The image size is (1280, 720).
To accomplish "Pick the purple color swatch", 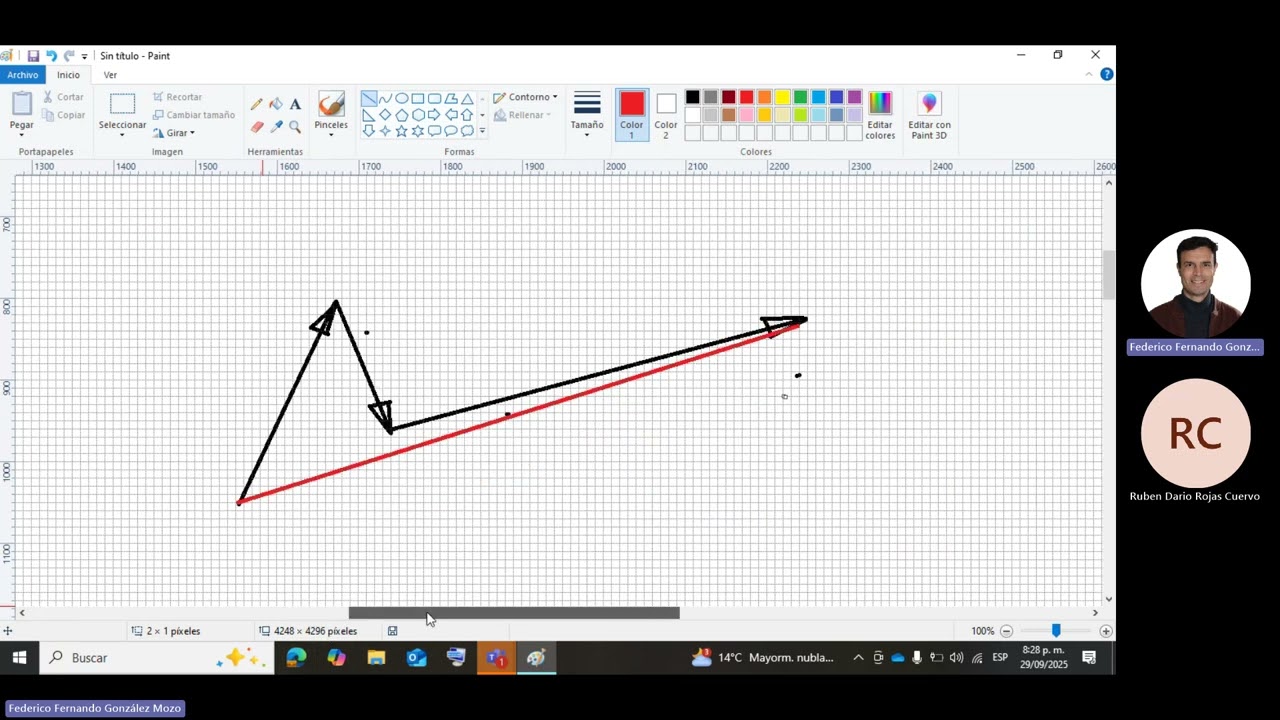I will click(854, 97).
